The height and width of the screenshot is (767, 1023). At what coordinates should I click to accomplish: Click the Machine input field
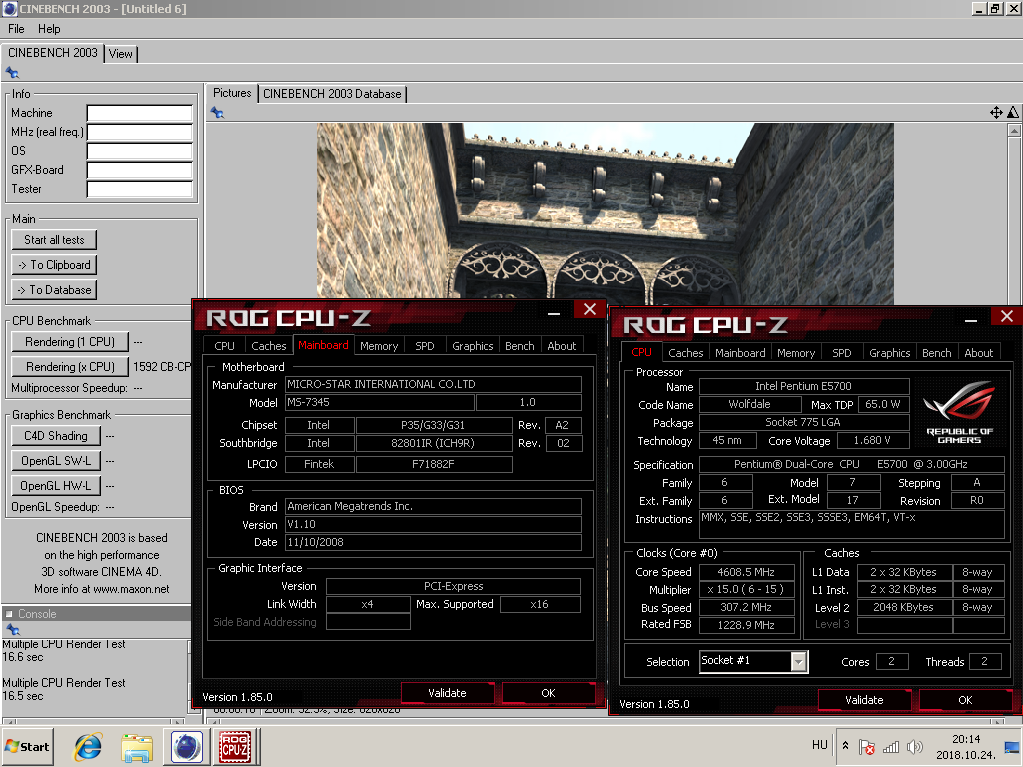(140, 113)
